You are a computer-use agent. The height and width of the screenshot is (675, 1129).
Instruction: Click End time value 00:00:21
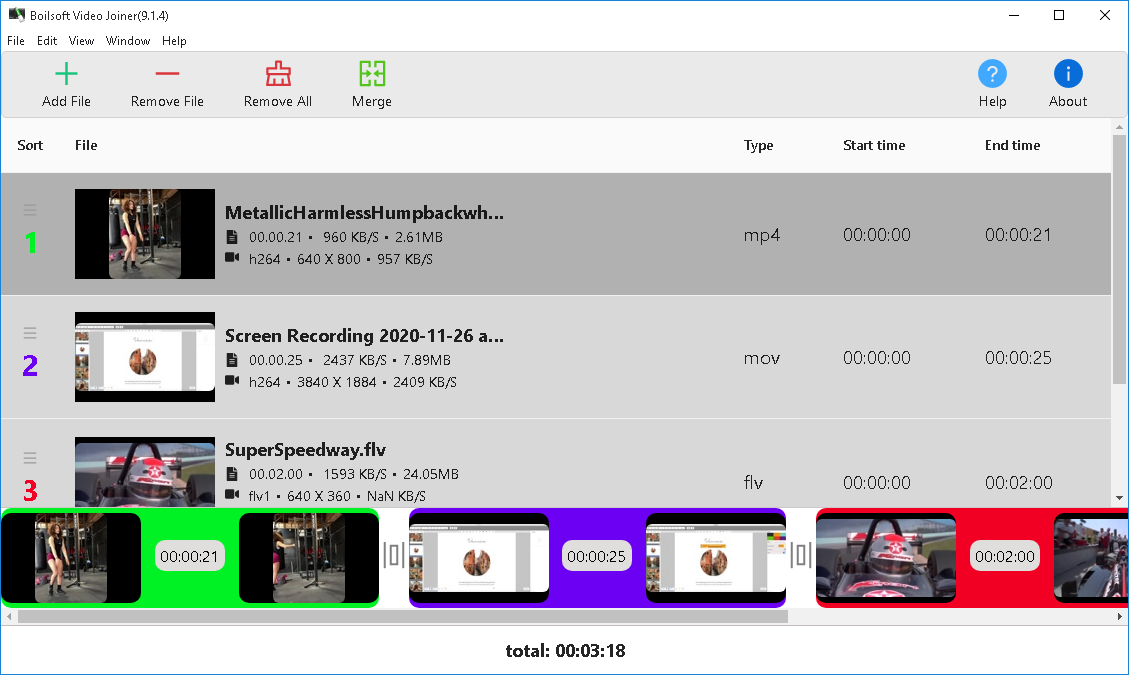click(x=1018, y=235)
